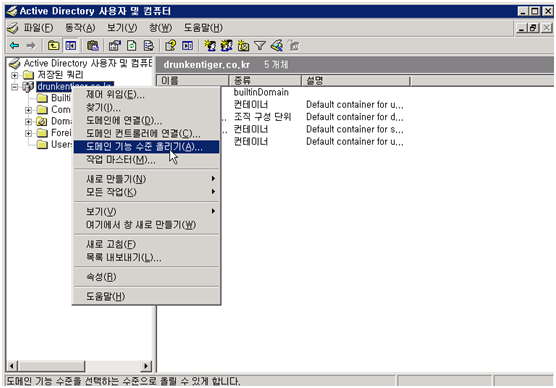Click the drunkentiger domain node icon
556x388 pixels.
click(28, 87)
